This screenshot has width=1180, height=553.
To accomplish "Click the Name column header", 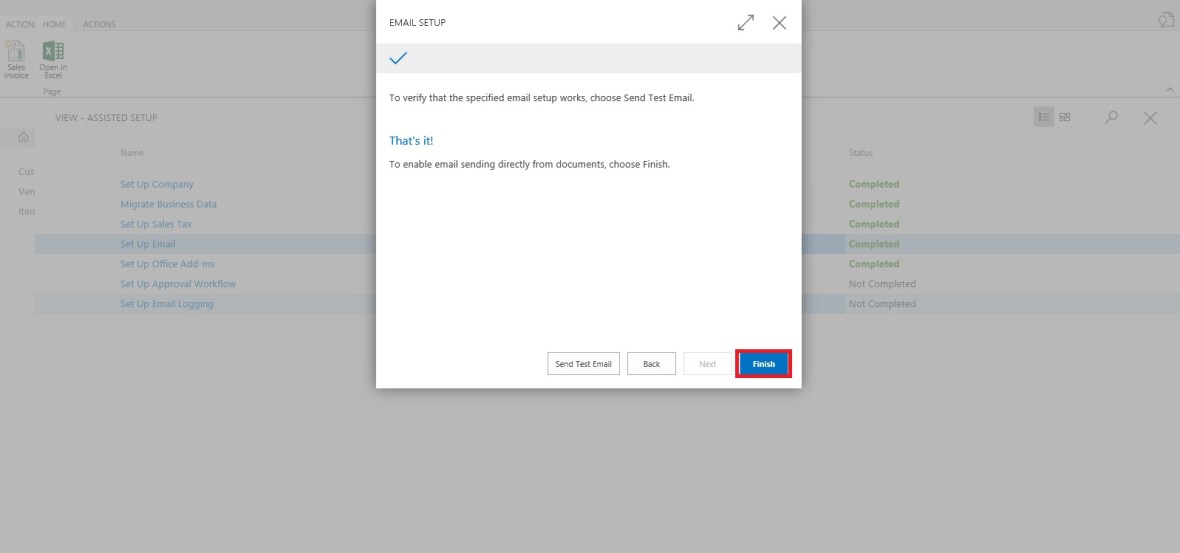I will (132, 153).
